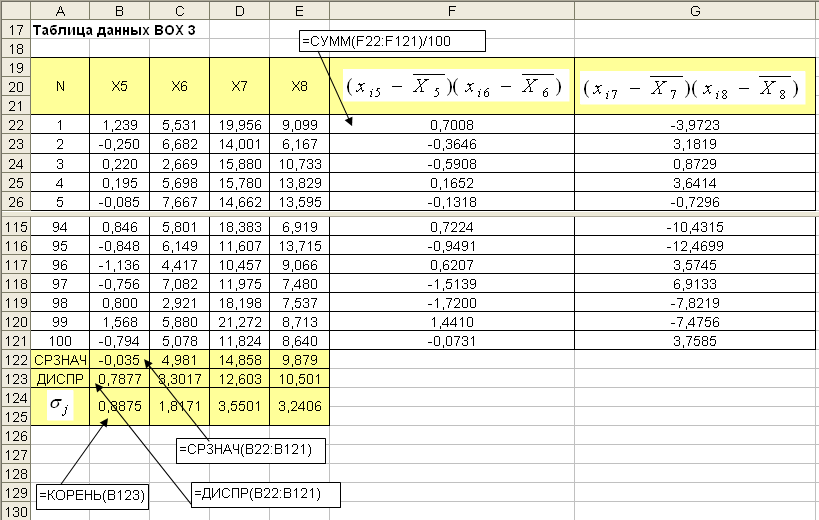Select cell with value 19,956

[x=239, y=125]
